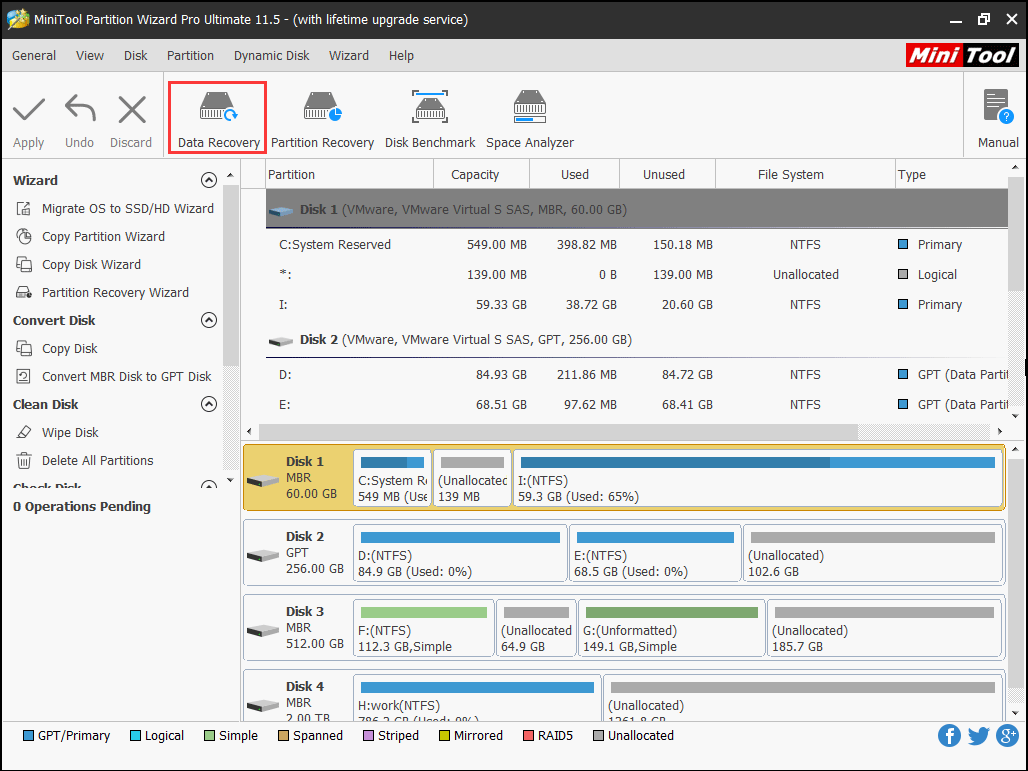Select the F:(NTFS) 112.3 GB Simple block
This screenshot has height=771, width=1028.
[424, 628]
